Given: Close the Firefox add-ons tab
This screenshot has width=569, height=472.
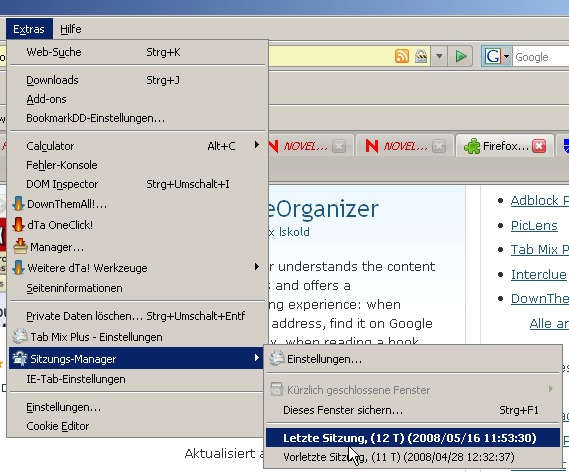Looking at the screenshot, I should 539,146.
